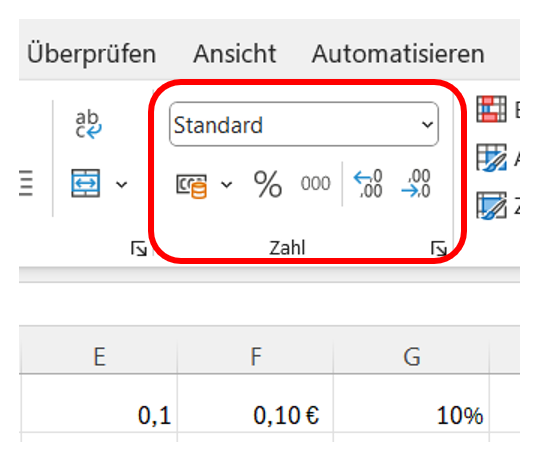The image size is (543, 458).
Task: Select the column F header
Action: tap(256, 356)
